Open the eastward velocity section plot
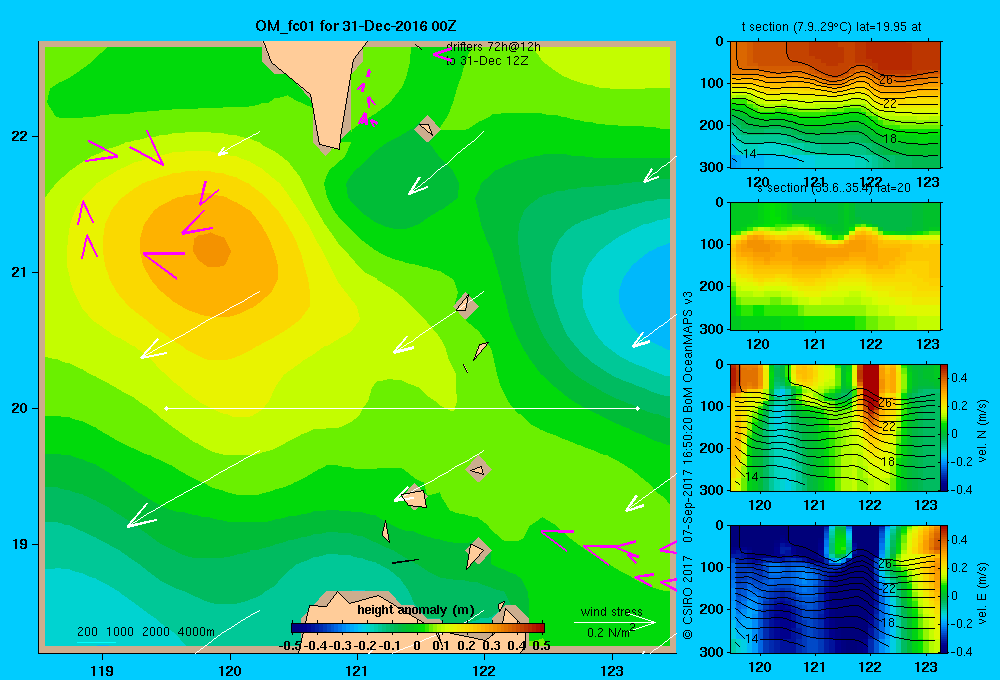This screenshot has width=1000, height=680. click(x=835, y=589)
